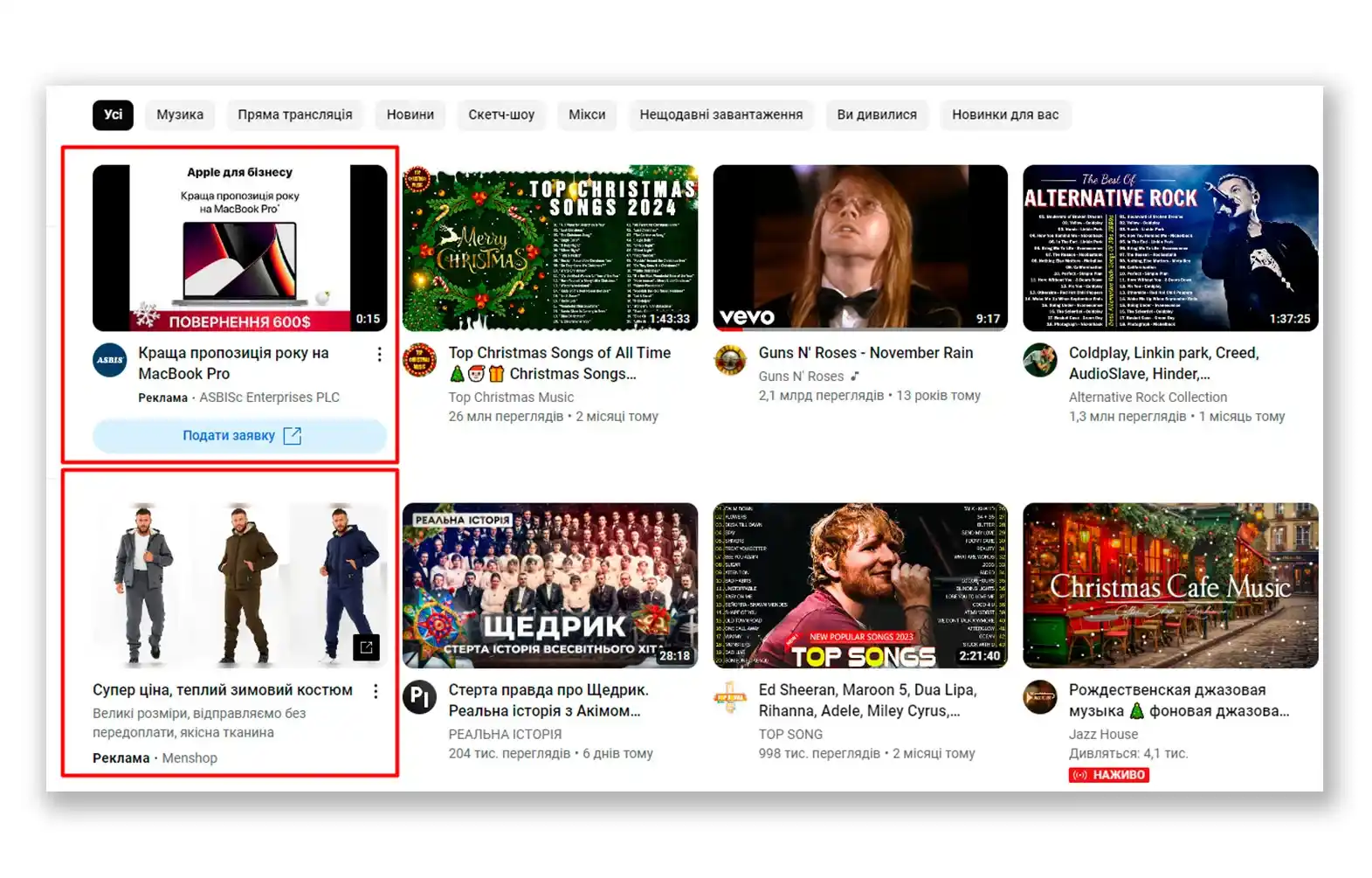Select the Мікси filter chip

click(587, 114)
